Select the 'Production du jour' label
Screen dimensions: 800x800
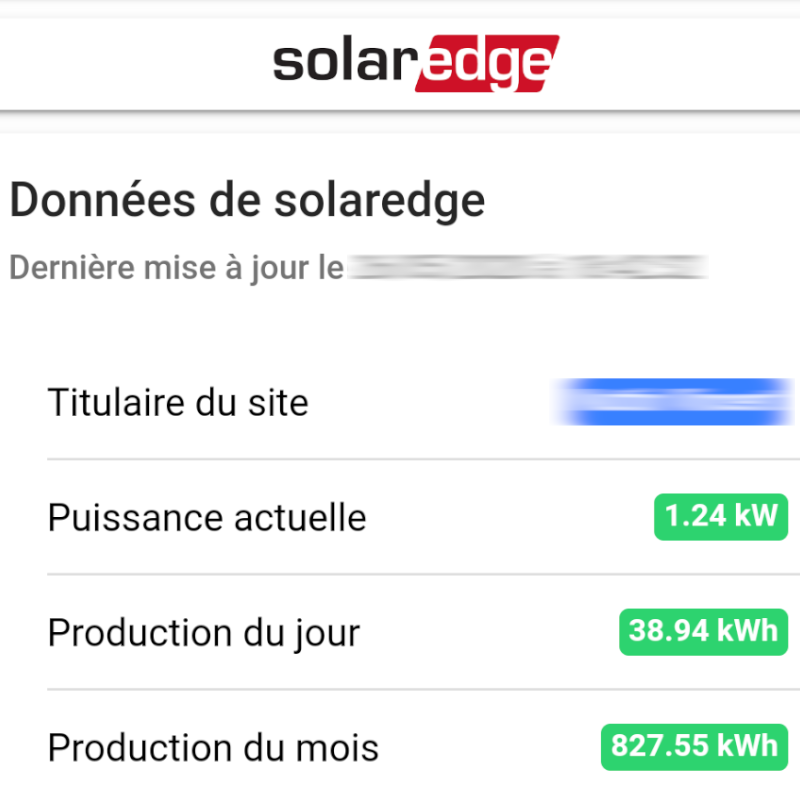[204, 633]
